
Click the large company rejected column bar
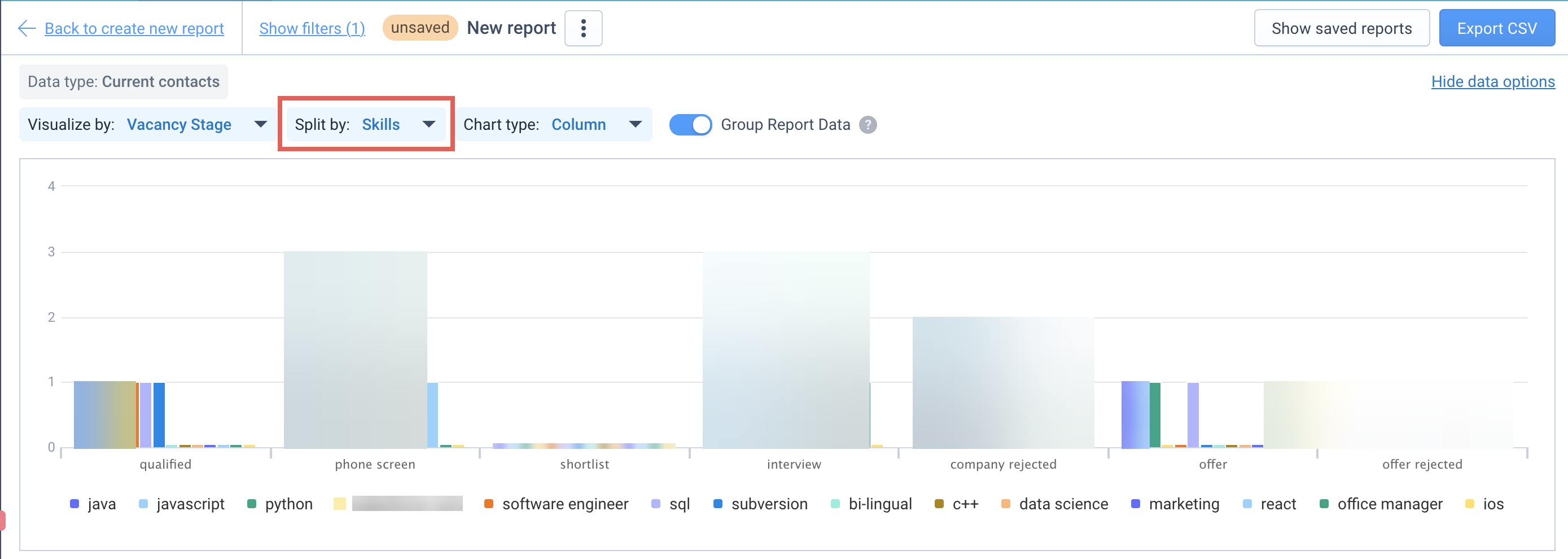tap(1003, 383)
